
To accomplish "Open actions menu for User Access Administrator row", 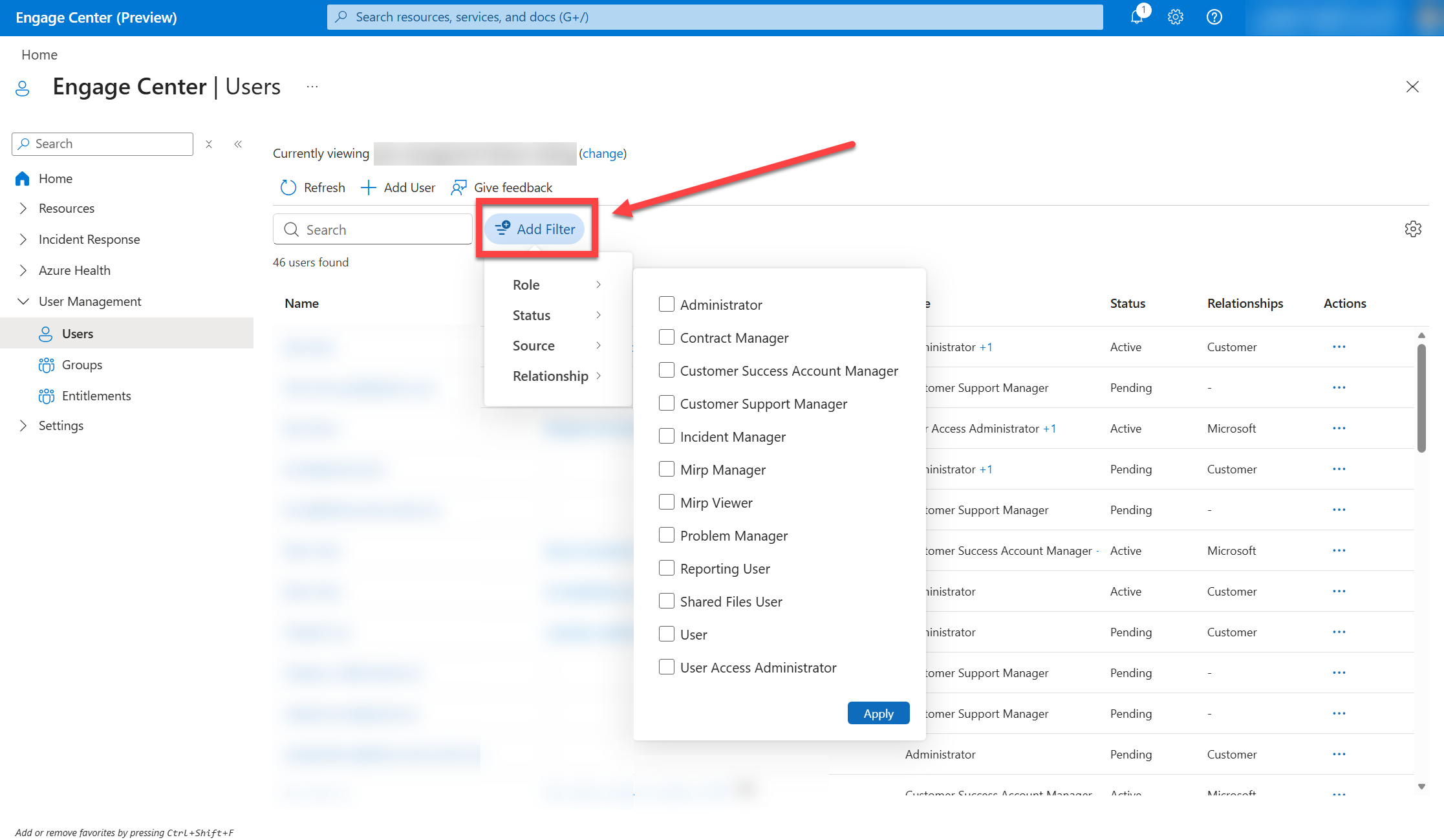I will click(x=1339, y=428).
